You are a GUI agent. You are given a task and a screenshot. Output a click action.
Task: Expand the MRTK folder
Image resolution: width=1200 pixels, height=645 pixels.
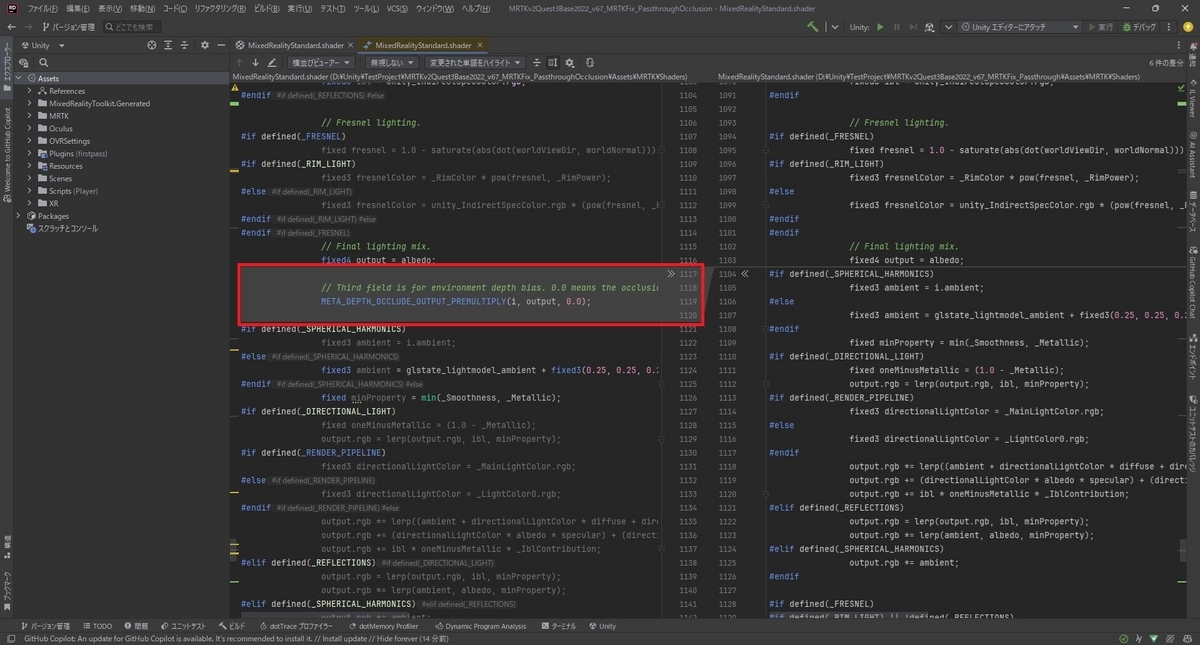pyautogui.click(x=29, y=116)
